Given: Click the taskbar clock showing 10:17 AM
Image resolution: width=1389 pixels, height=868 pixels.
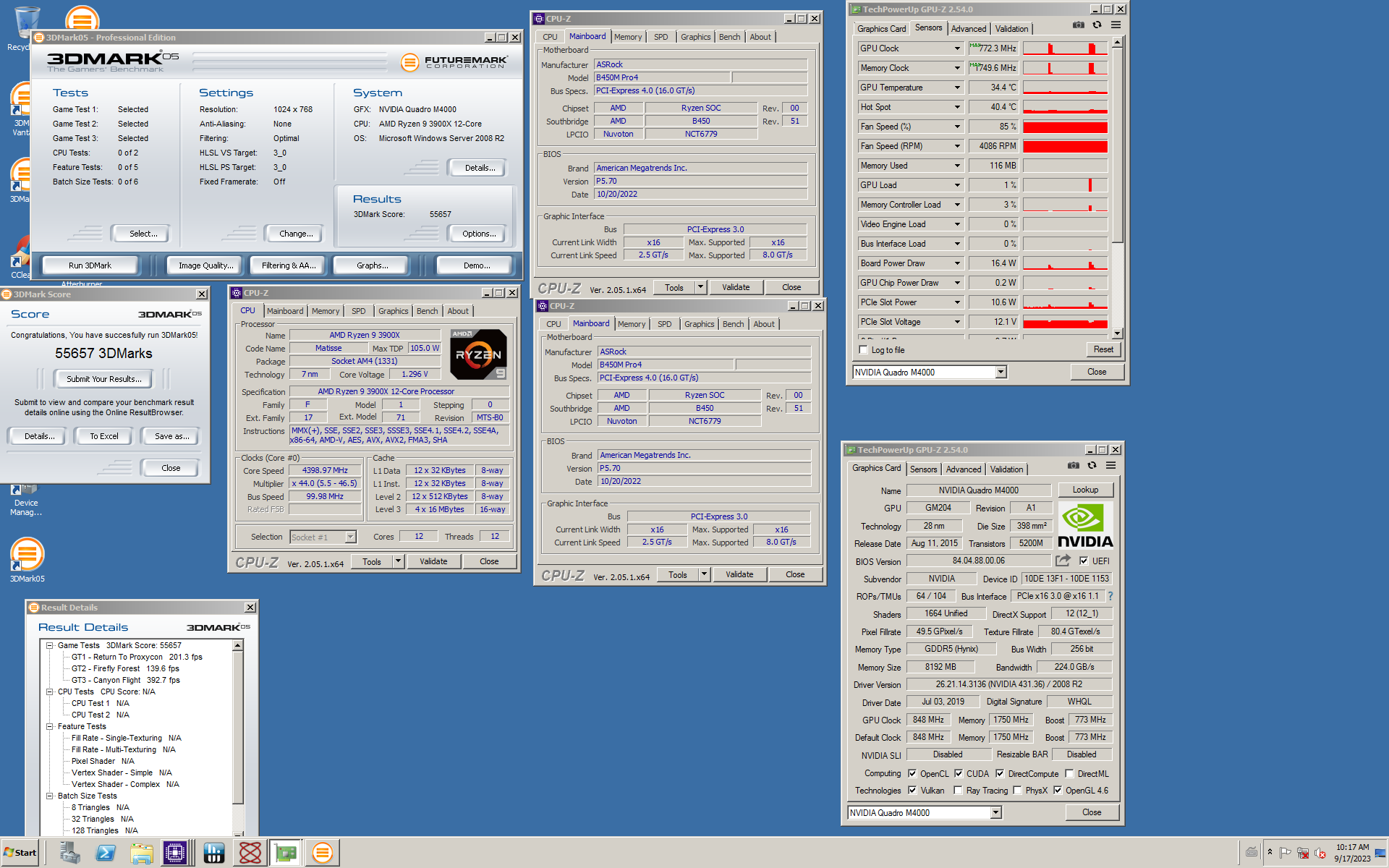Looking at the screenshot, I should [x=1352, y=847].
